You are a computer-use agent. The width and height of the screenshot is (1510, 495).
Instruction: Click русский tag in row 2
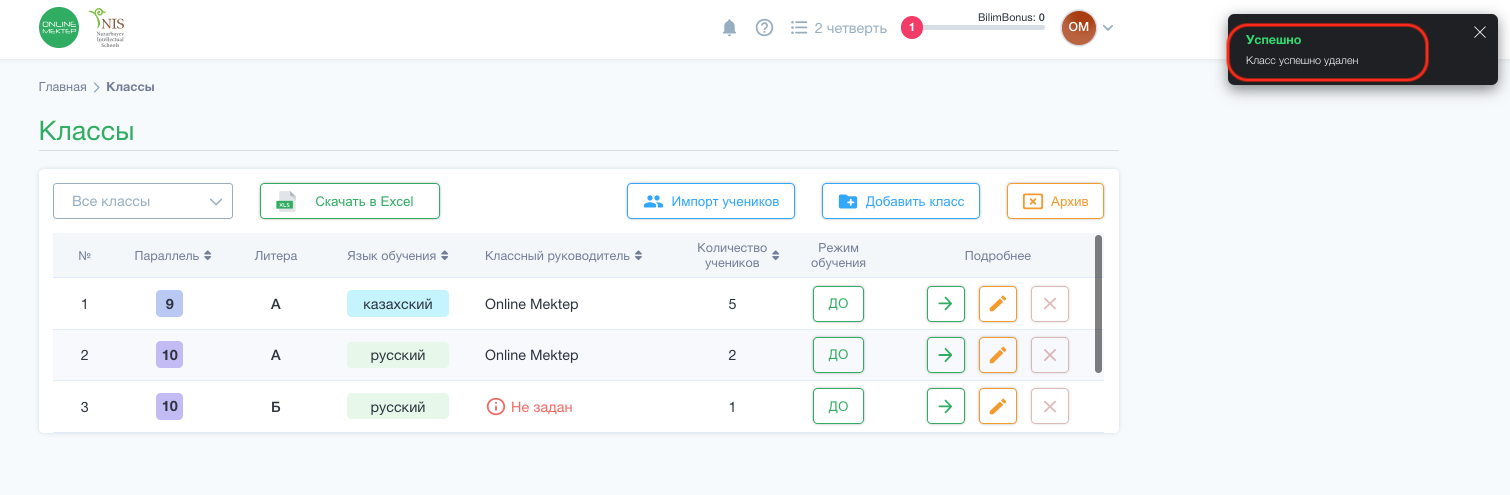pyautogui.click(x=398, y=355)
